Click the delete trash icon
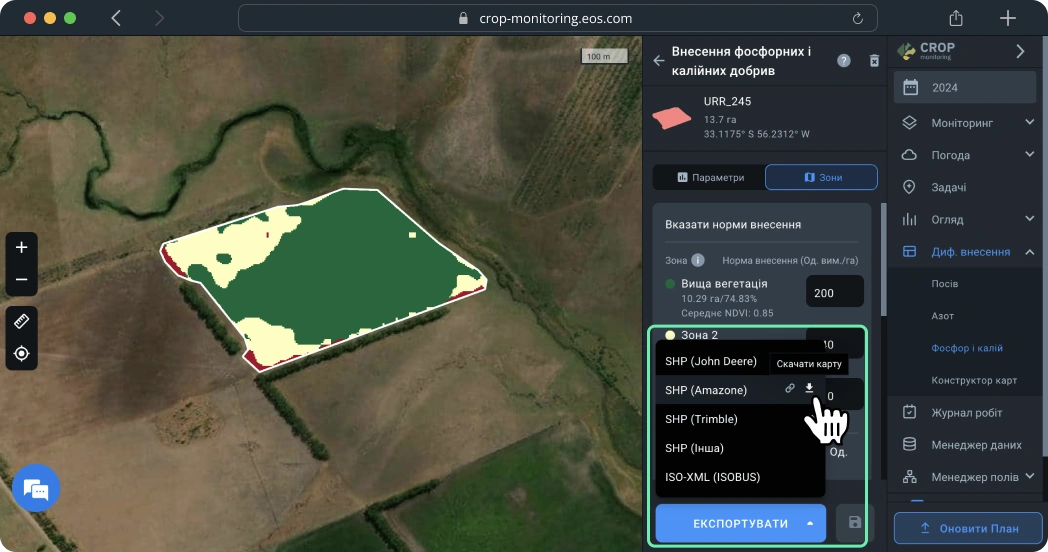Image resolution: width=1048 pixels, height=552 pixels. click(874, 61)
